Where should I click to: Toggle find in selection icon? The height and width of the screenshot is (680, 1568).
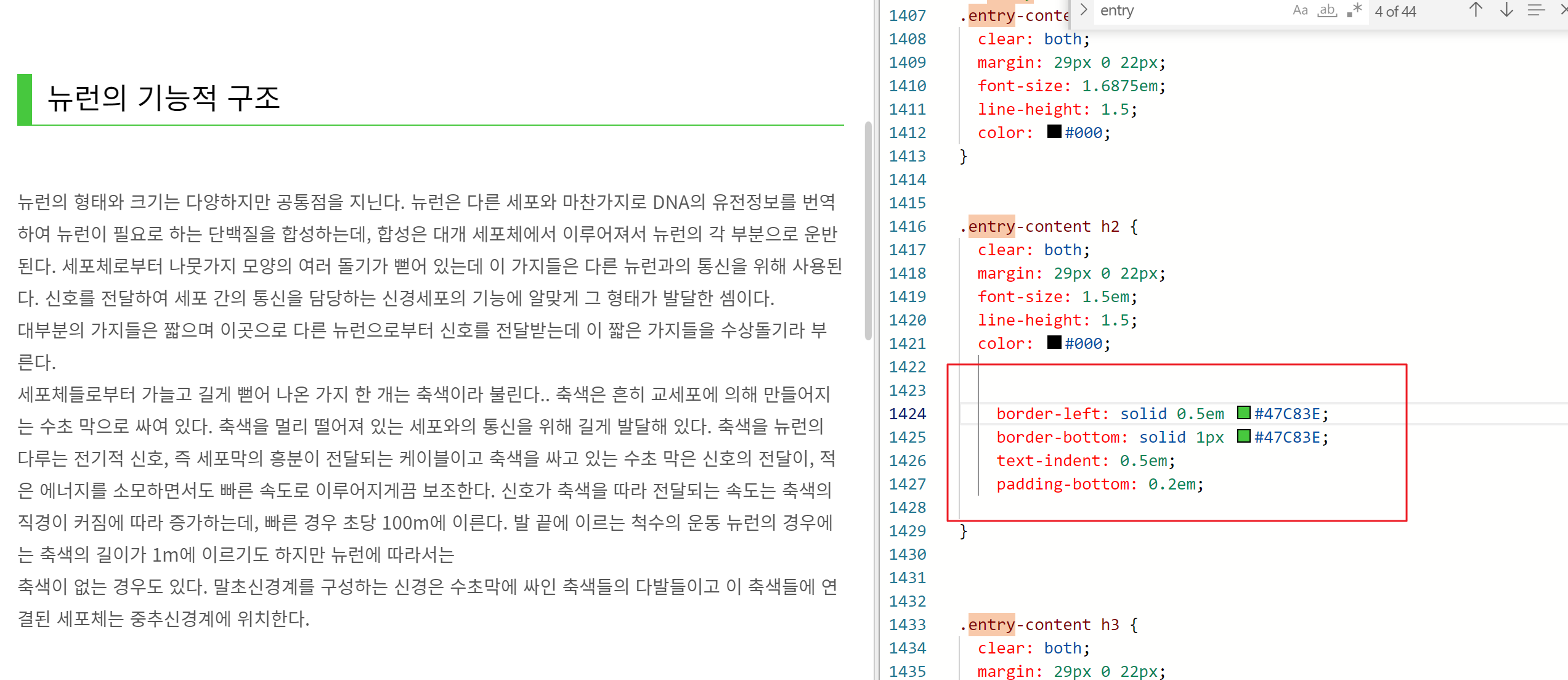click(1536, 10)
